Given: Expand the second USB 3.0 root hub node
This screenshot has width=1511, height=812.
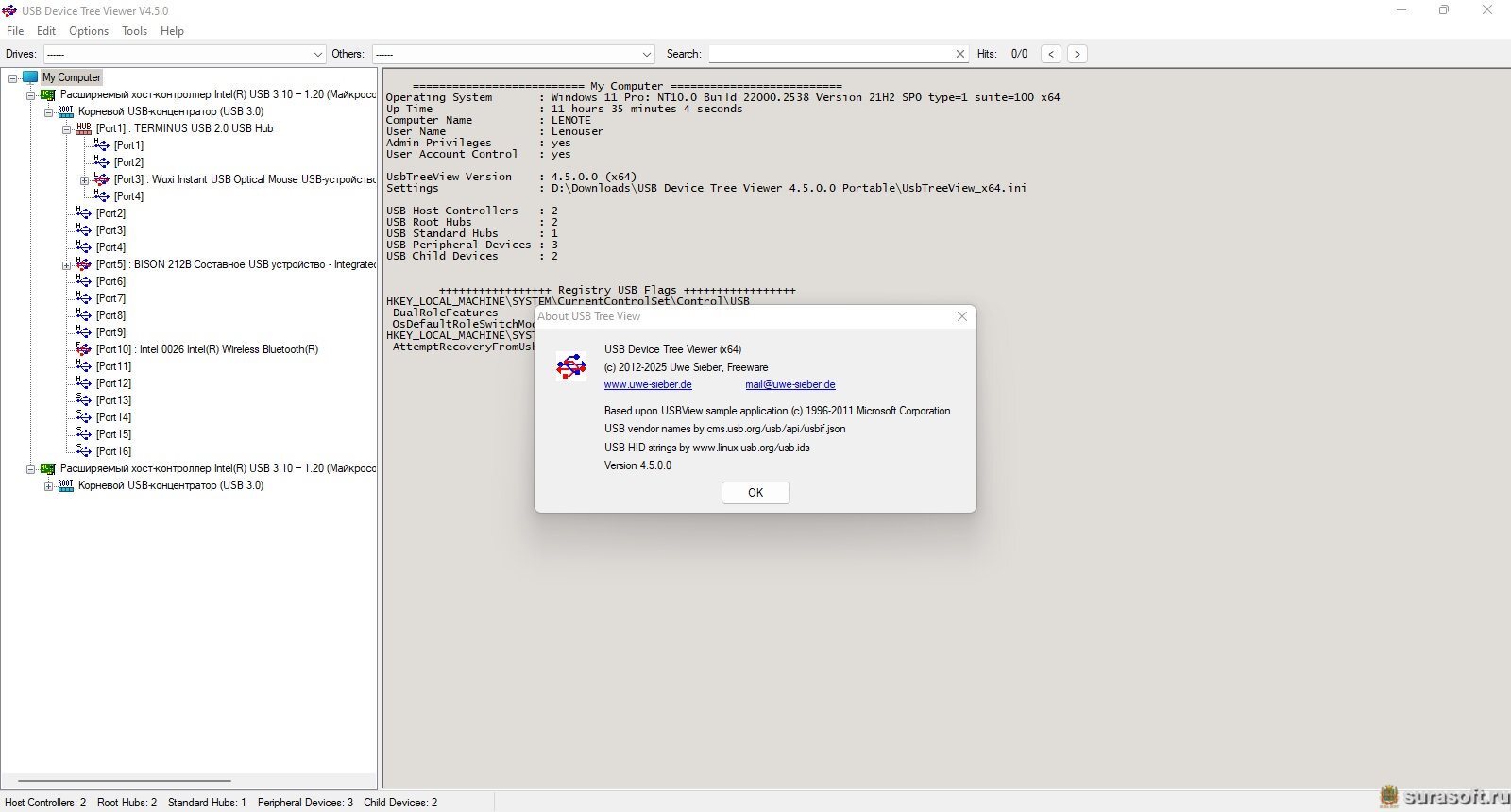Looking at the screenshot, I should (48, 486).
